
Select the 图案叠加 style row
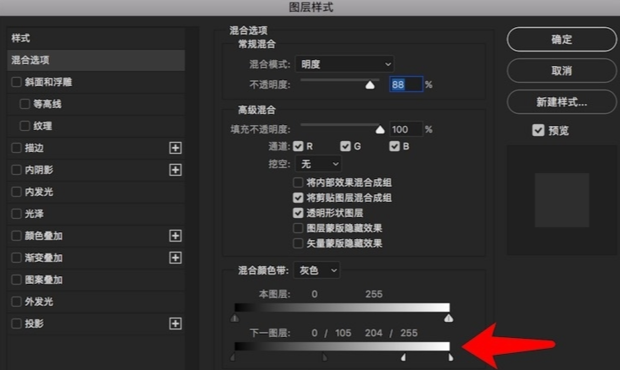(96, 279)
